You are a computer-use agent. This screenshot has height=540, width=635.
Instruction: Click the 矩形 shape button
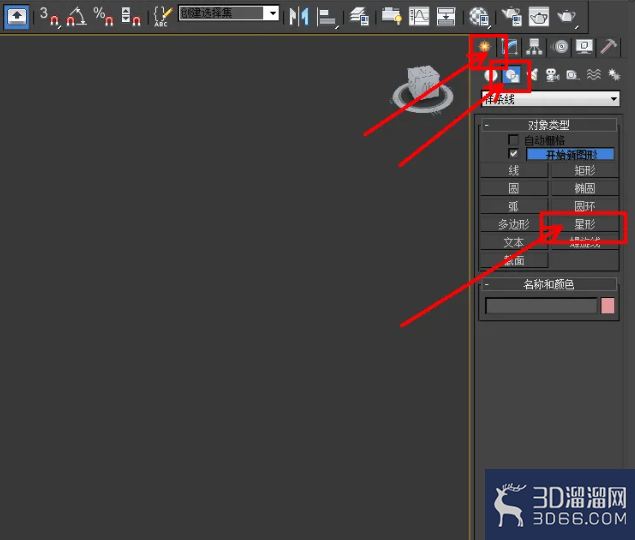click(x=585, y=171)
